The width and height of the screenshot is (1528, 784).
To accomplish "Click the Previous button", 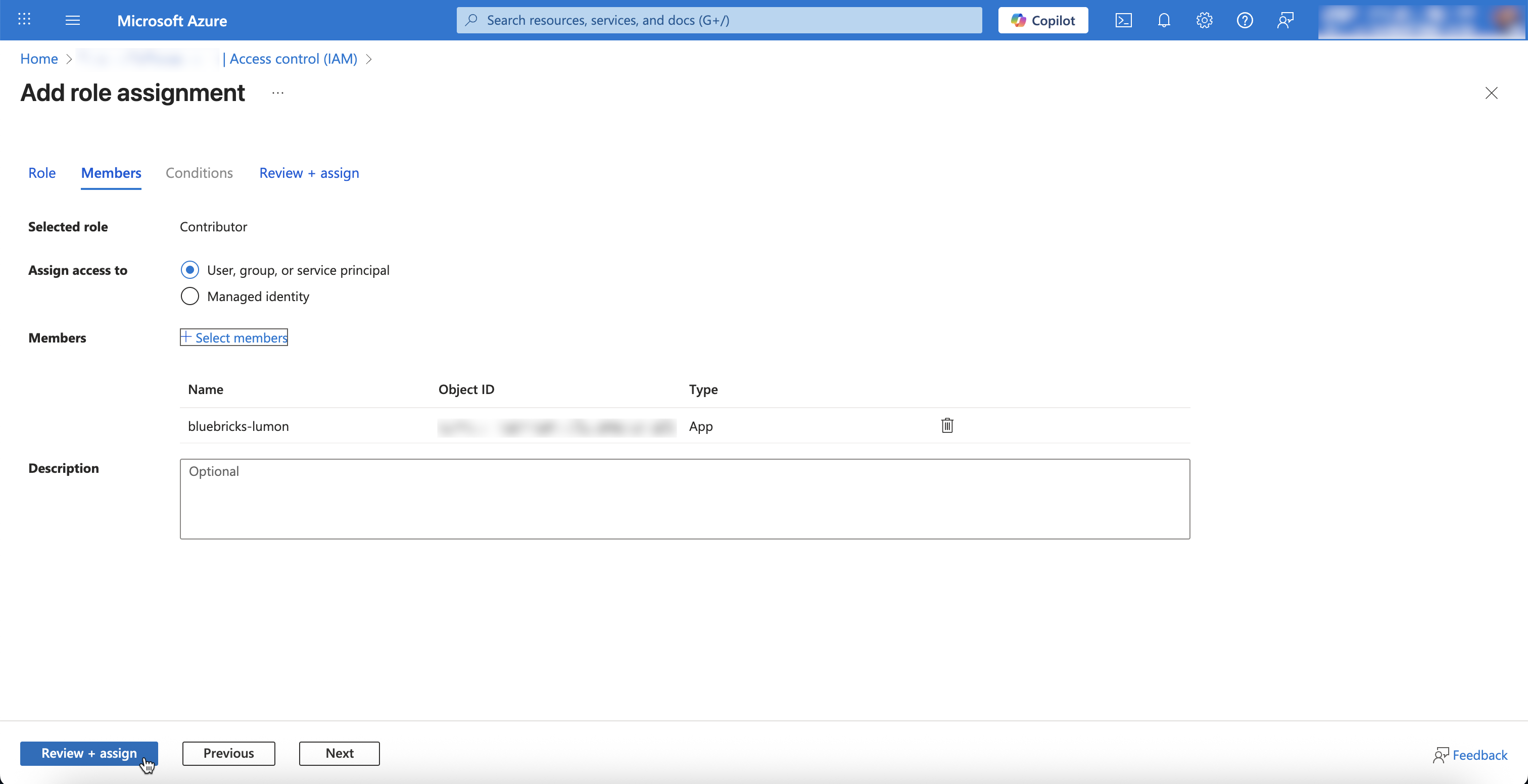I will click(x=228, y=753).
